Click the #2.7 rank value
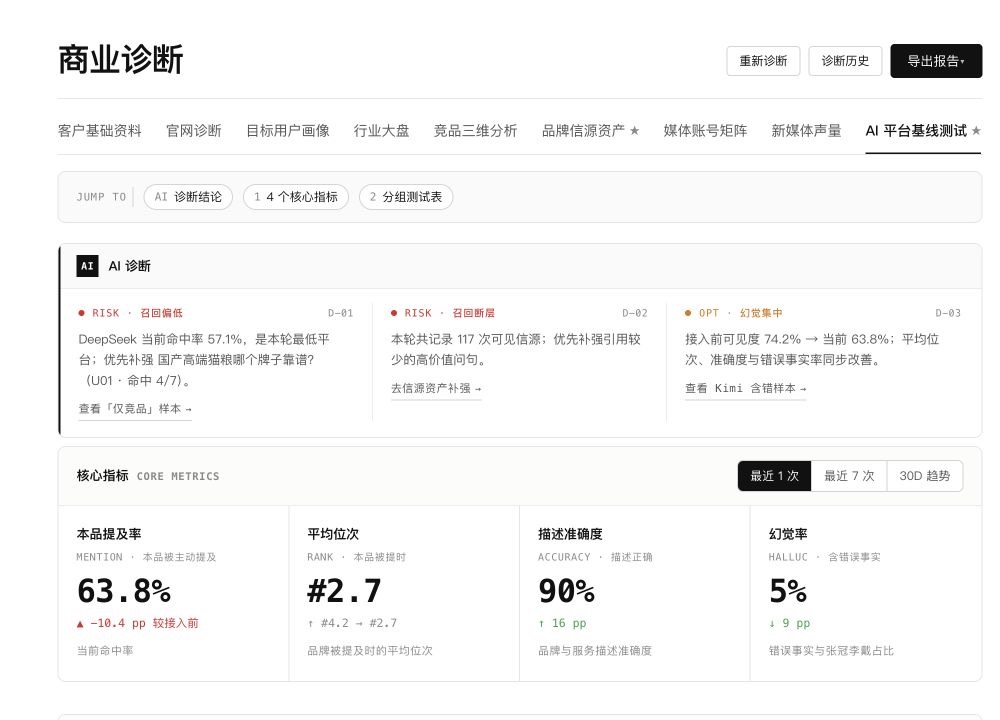This screenshot has width=1000, height=720. coord(344,591)
